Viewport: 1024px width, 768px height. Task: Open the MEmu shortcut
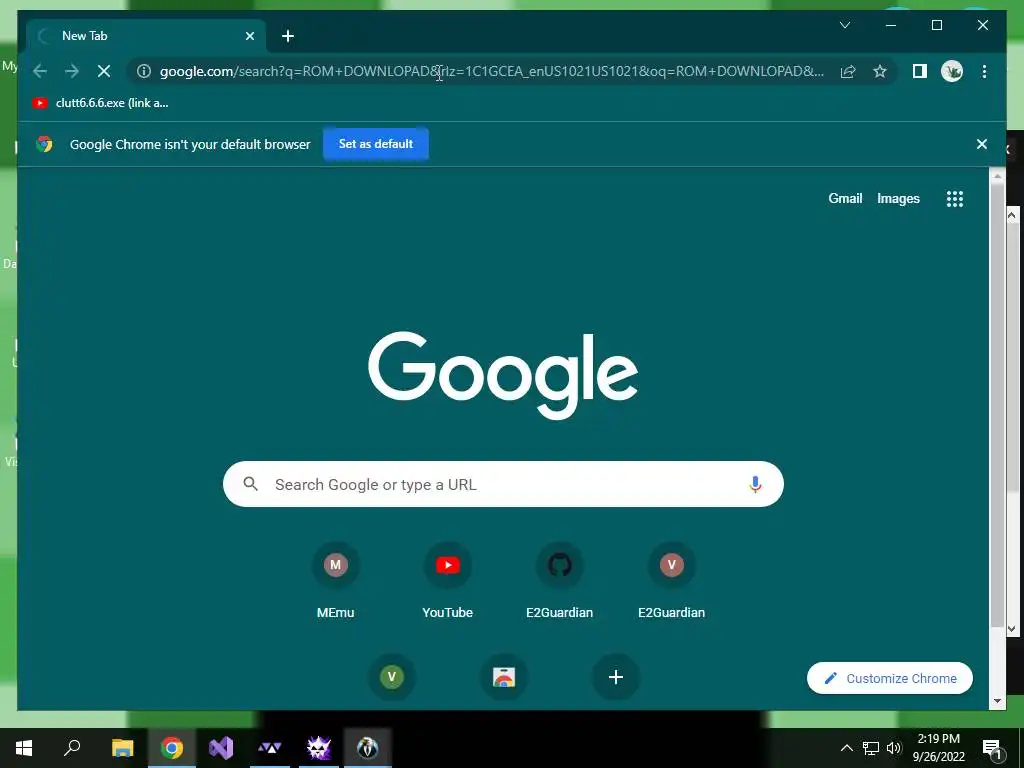pos(336,581)
